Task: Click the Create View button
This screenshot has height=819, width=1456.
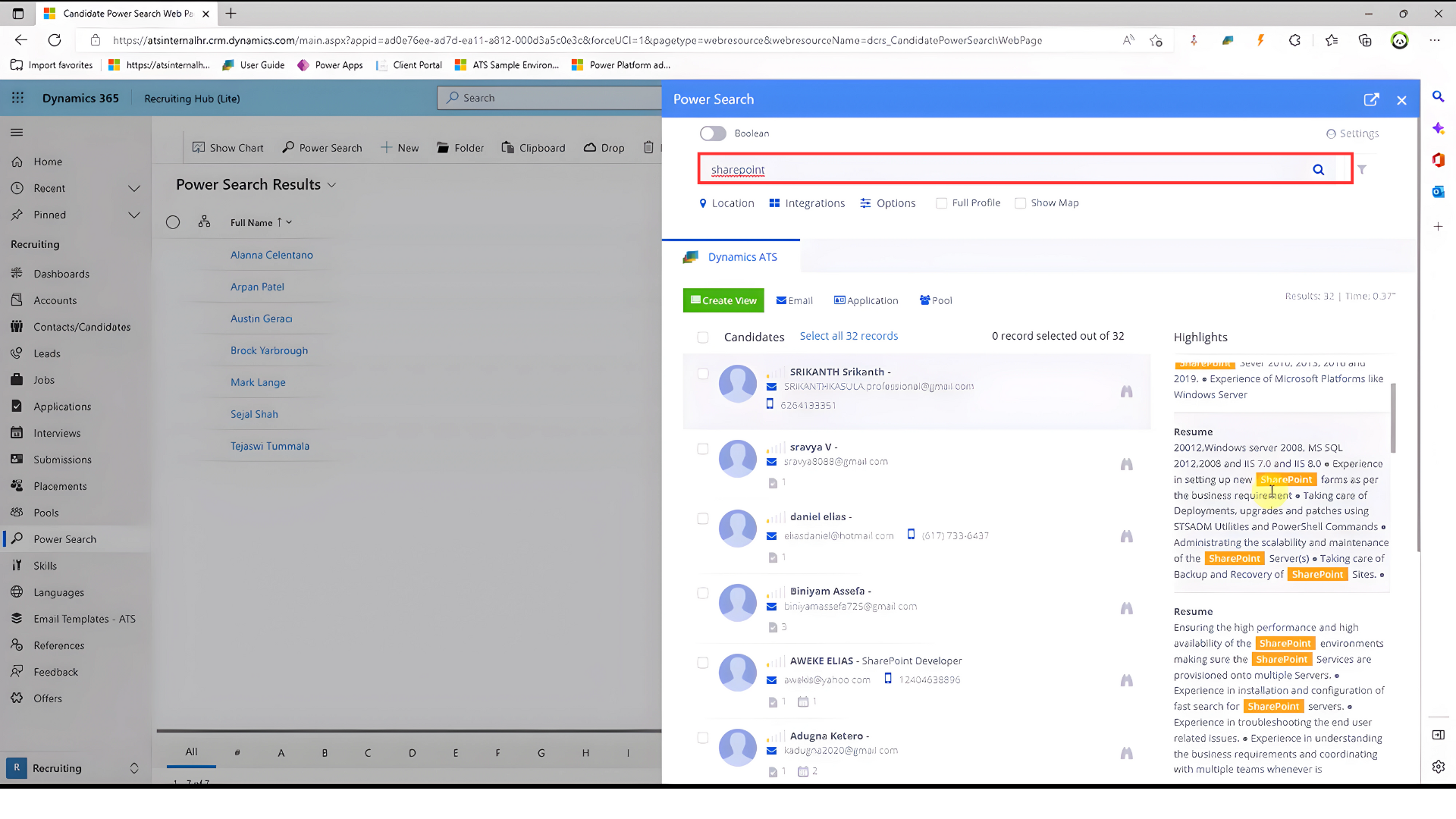Action: click(723, 300)
